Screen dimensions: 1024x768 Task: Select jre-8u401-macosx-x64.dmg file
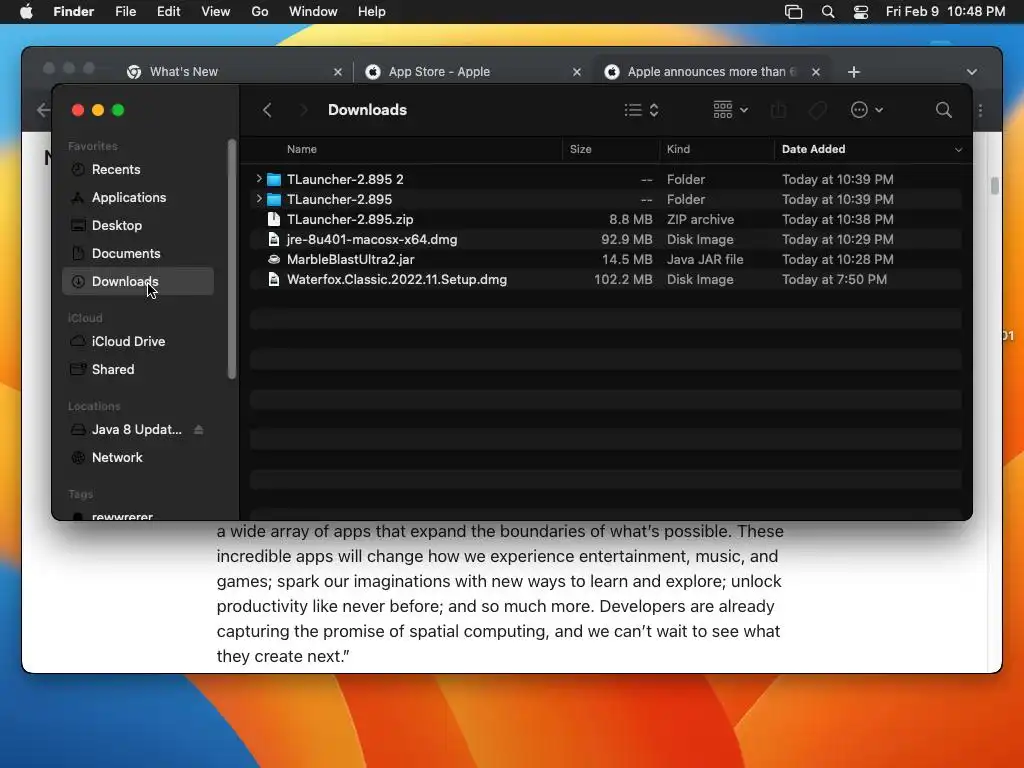[605, 240]
